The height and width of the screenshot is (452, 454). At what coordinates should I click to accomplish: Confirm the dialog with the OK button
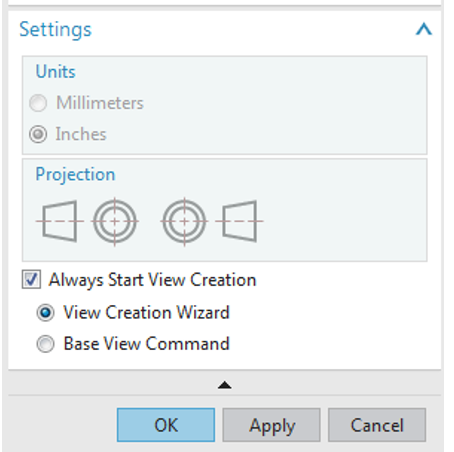pyautogui.click(x=166, y=425)
